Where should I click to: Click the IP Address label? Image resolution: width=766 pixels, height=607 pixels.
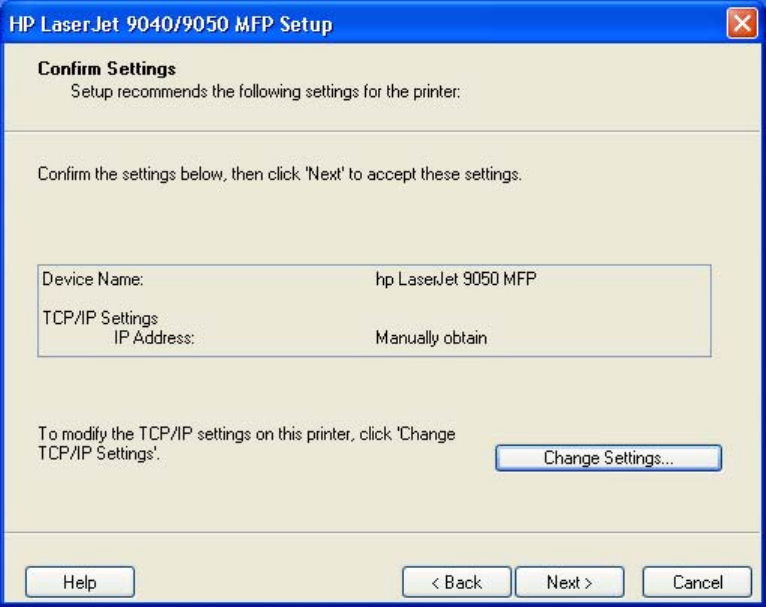coord(154,337)
